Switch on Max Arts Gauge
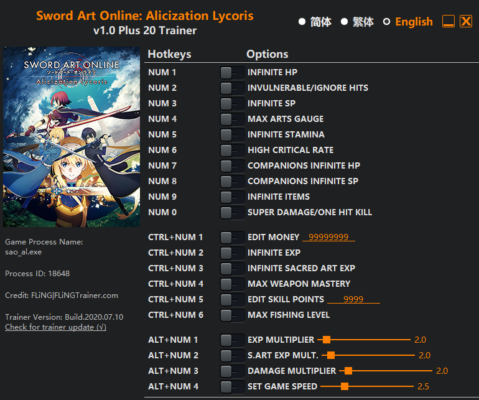 [232, 119]
